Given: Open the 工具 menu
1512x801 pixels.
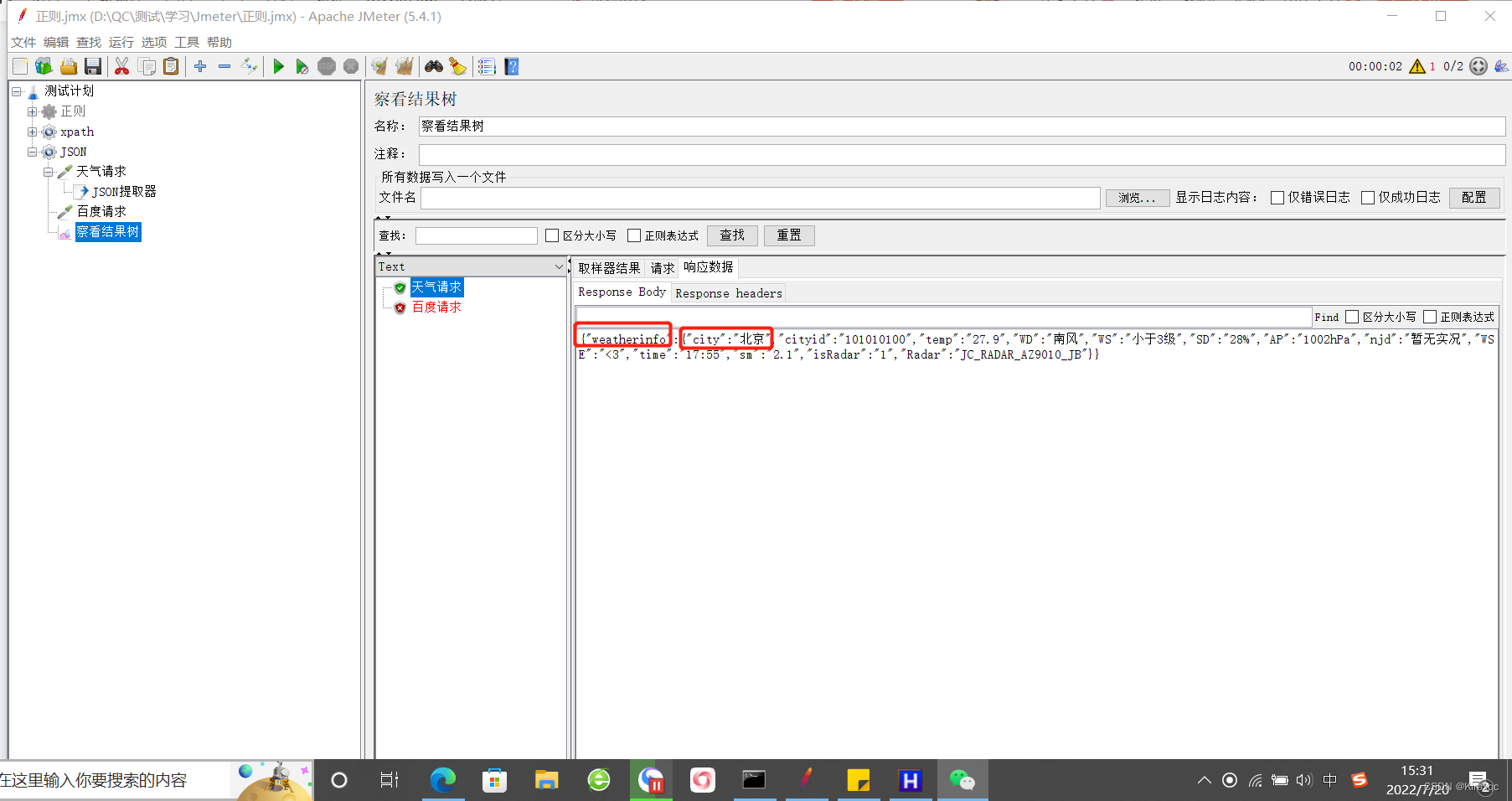Looking at the screenshot, I should tap(187, 42).
